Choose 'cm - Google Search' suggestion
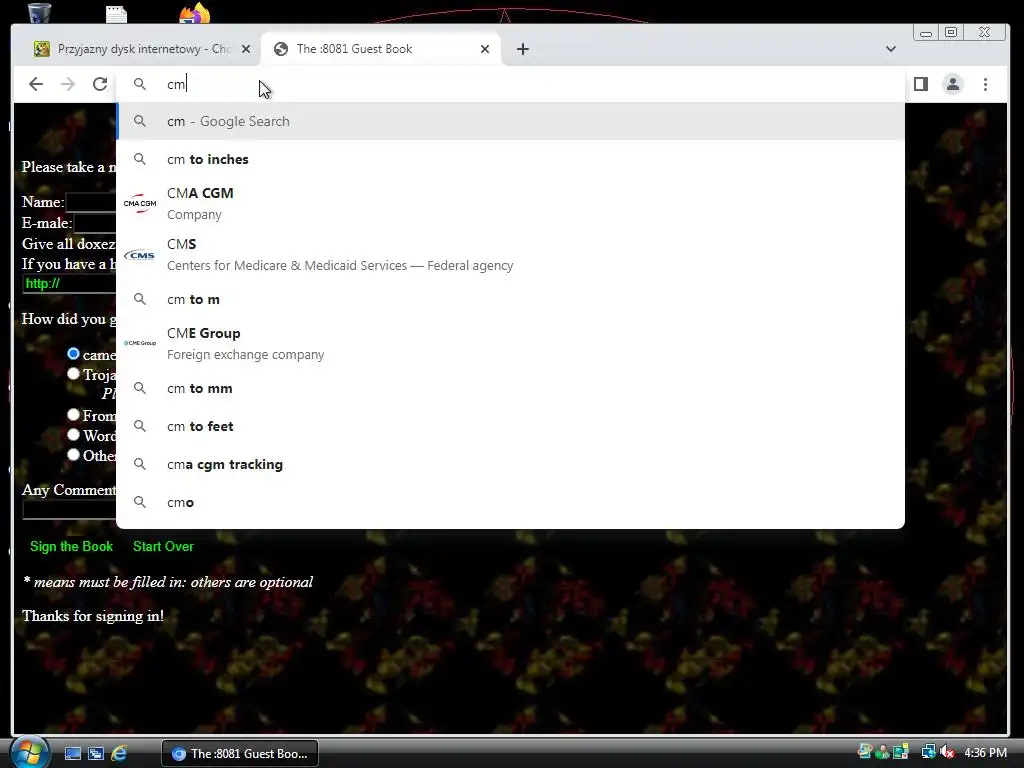1024x768 pixels. [511, 121]
